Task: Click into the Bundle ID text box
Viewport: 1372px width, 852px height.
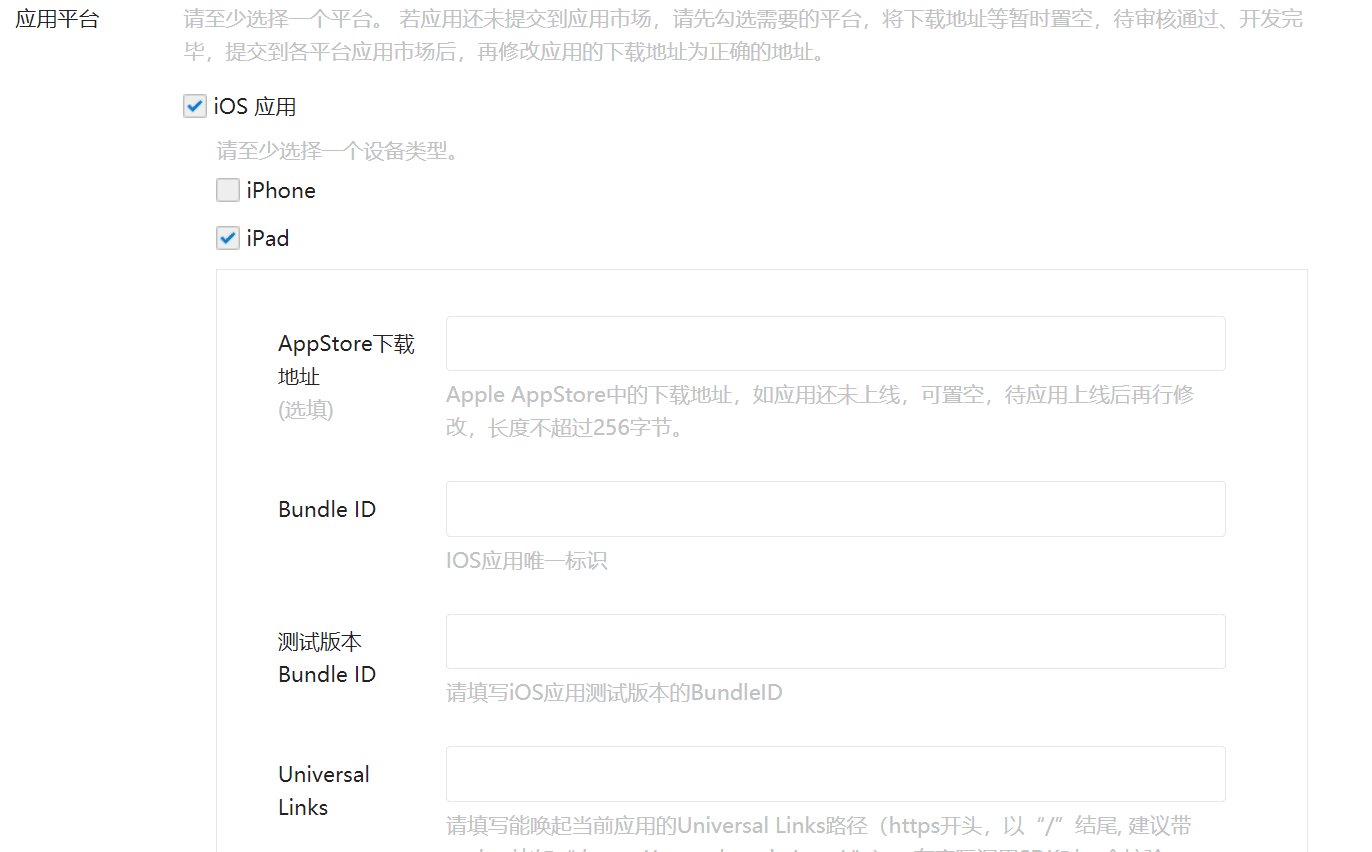Action: (835, 509)
